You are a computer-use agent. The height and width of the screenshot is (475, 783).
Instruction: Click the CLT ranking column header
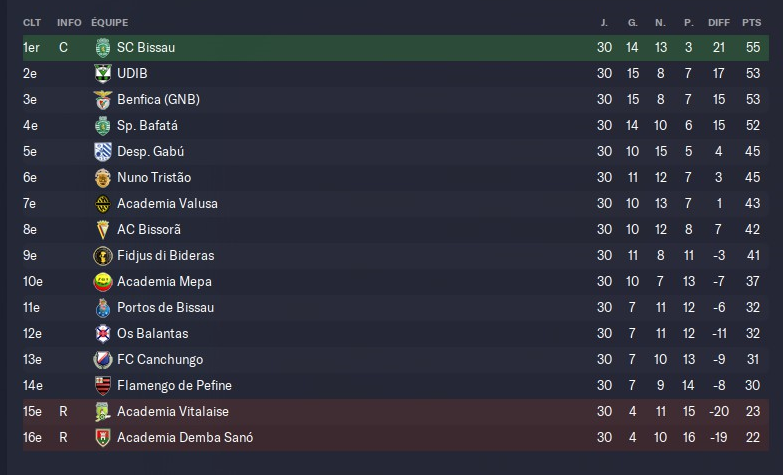coord(31,22)
